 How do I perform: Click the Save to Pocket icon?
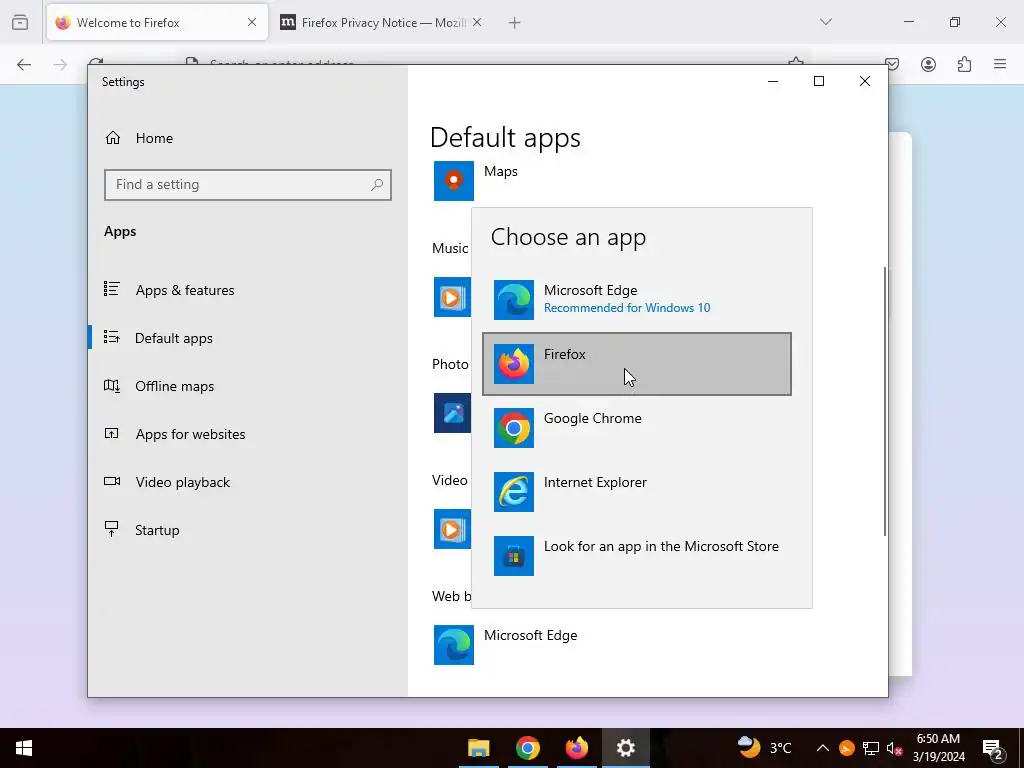tap(892, 64)
